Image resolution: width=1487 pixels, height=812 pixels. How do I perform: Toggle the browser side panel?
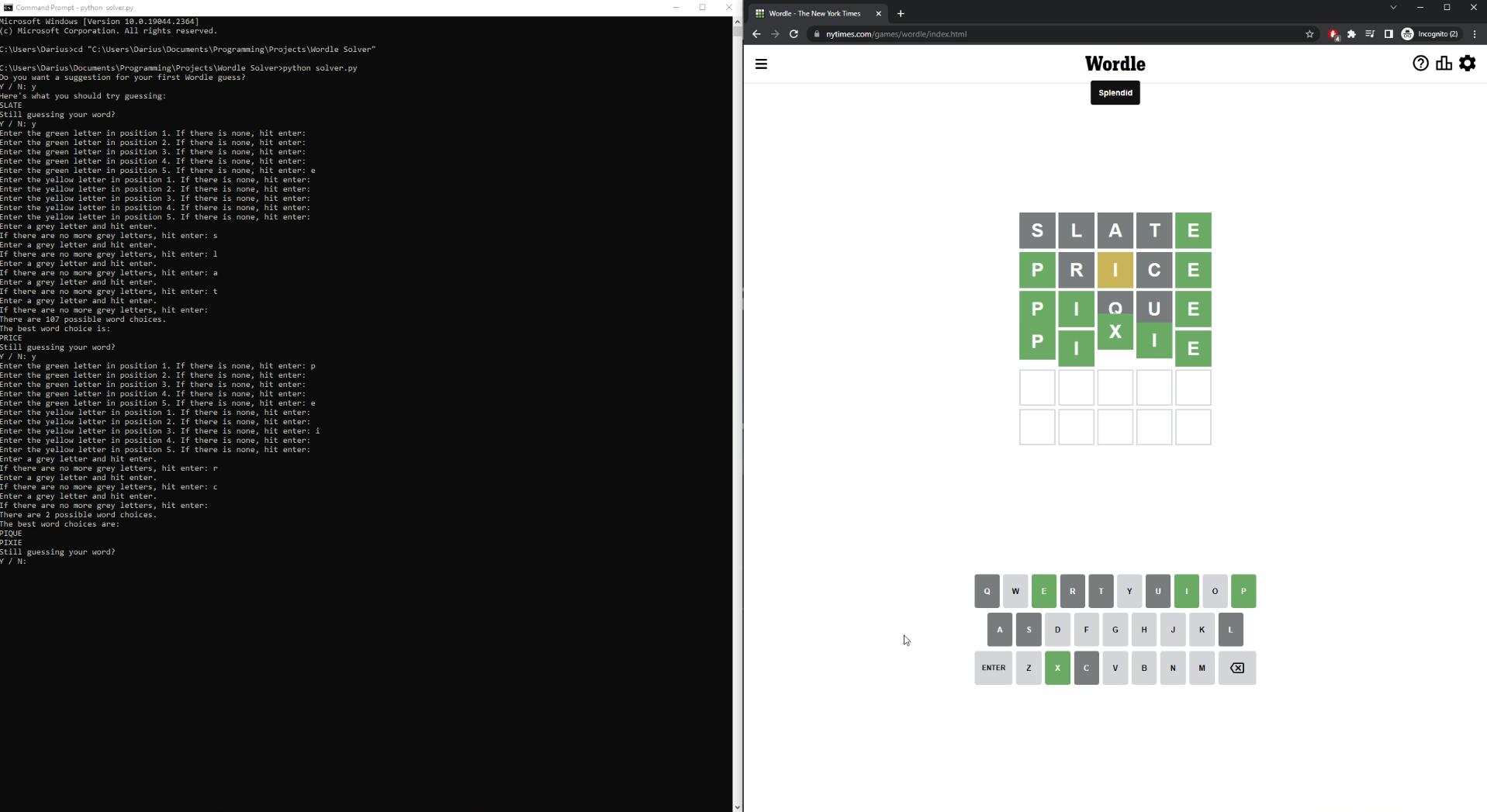tap(1388, 34)
